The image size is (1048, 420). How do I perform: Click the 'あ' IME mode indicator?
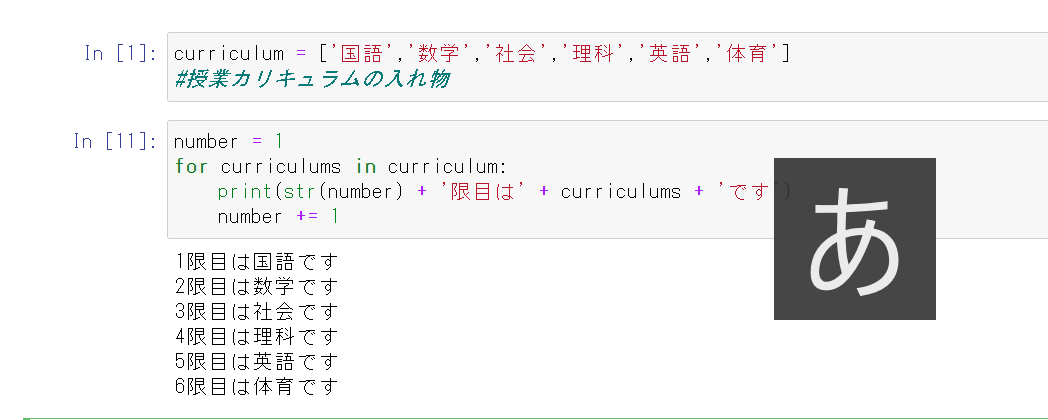point(855,239)
